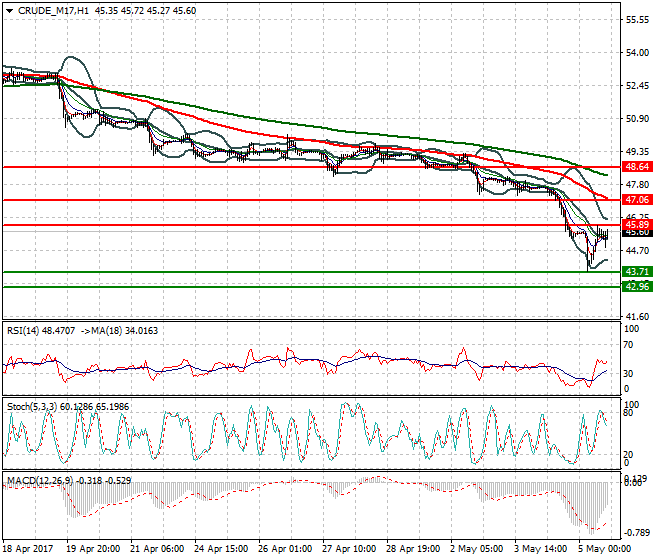Select the CRUDE_M17,H1 symbol label
Viewport: 660px width, 560px height.
pos(53,11)
